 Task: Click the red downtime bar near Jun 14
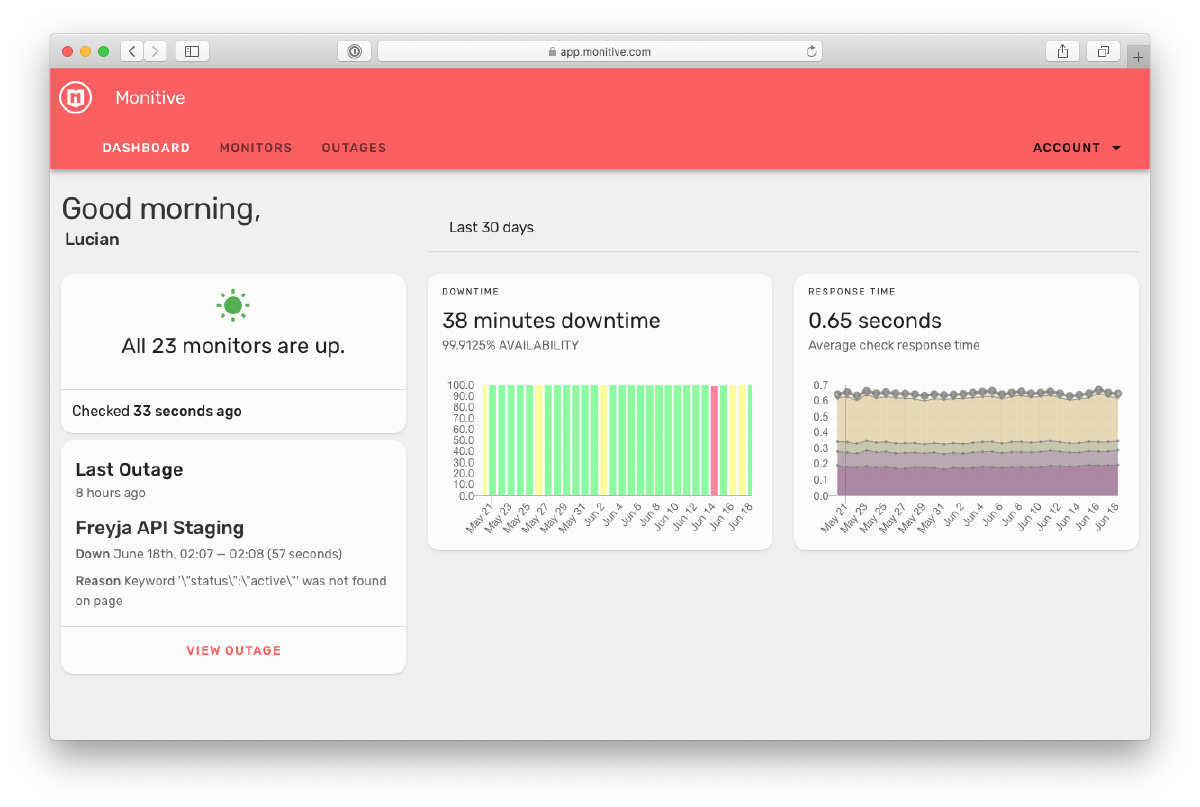pyautogui.click(x=716, y=440)
